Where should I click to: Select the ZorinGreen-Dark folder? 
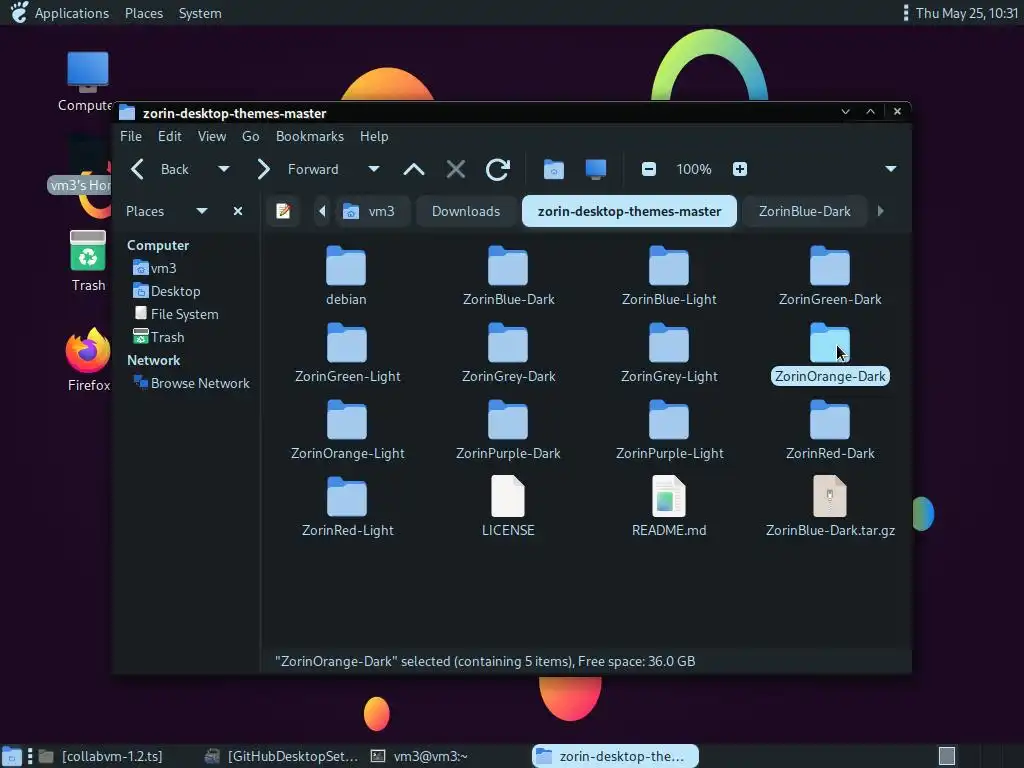click(x=830, y=276)
